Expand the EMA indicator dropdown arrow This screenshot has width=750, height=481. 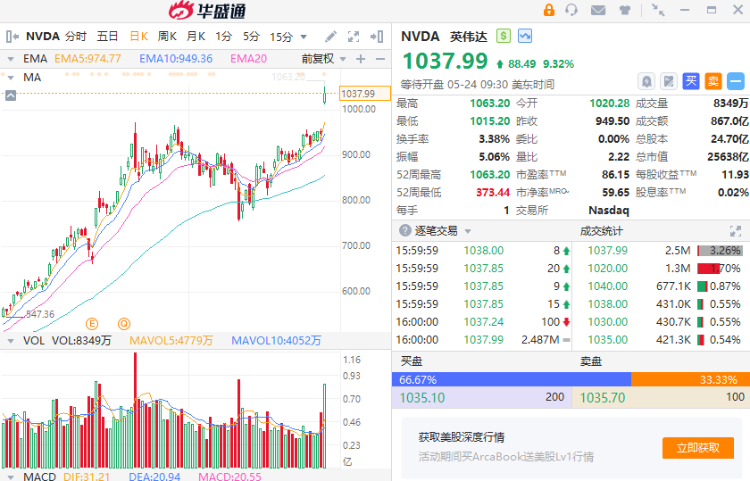pos(11,59)
